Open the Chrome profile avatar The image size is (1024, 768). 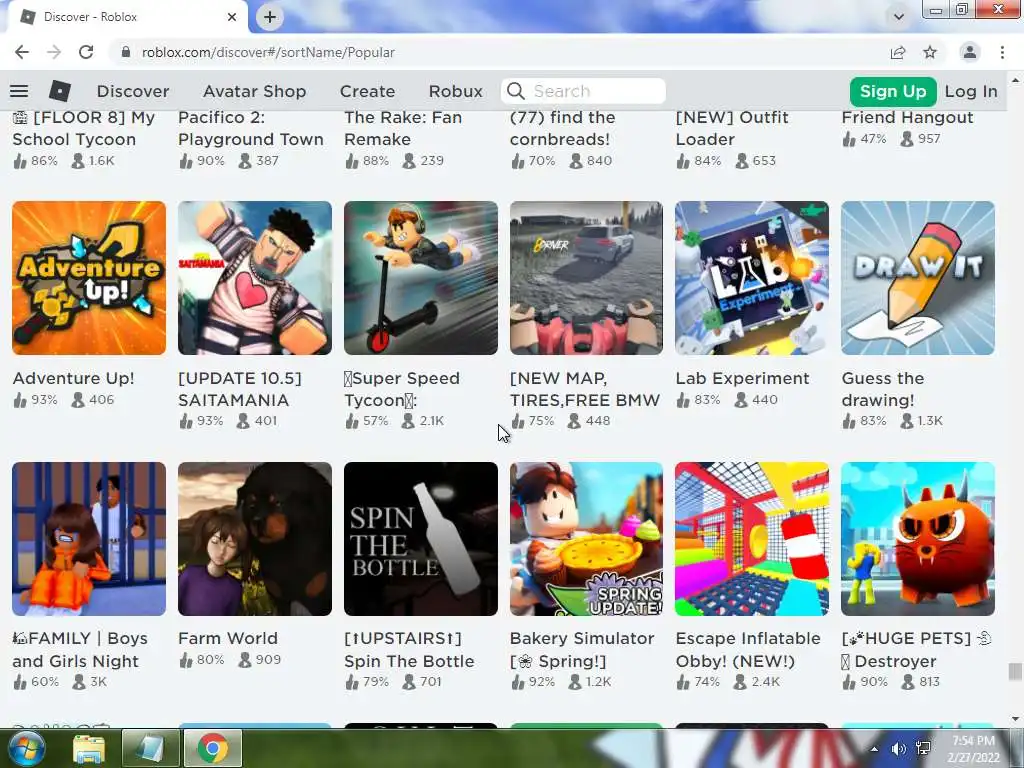pos(970,52)
